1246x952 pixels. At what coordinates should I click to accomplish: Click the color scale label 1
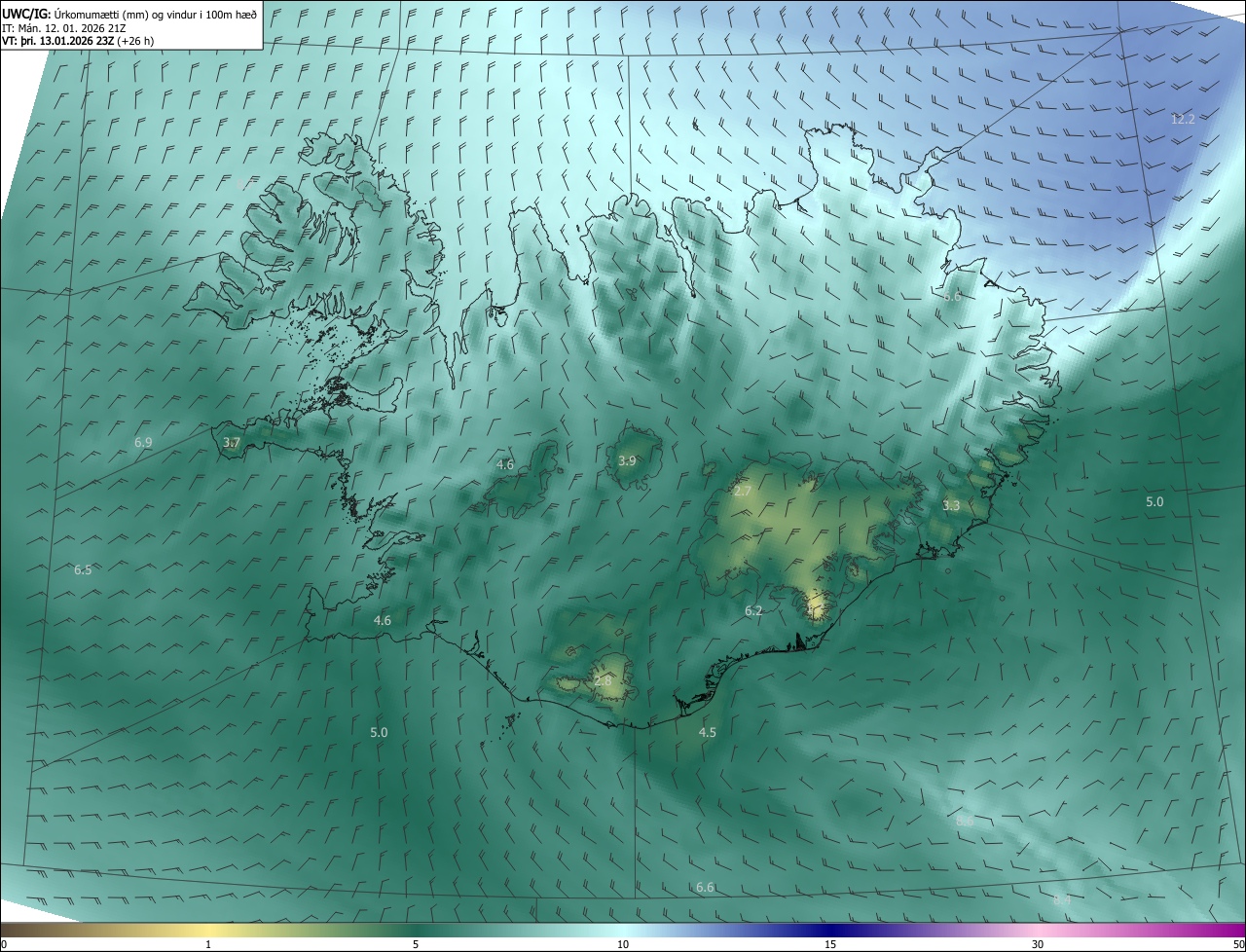pos(208,944)
